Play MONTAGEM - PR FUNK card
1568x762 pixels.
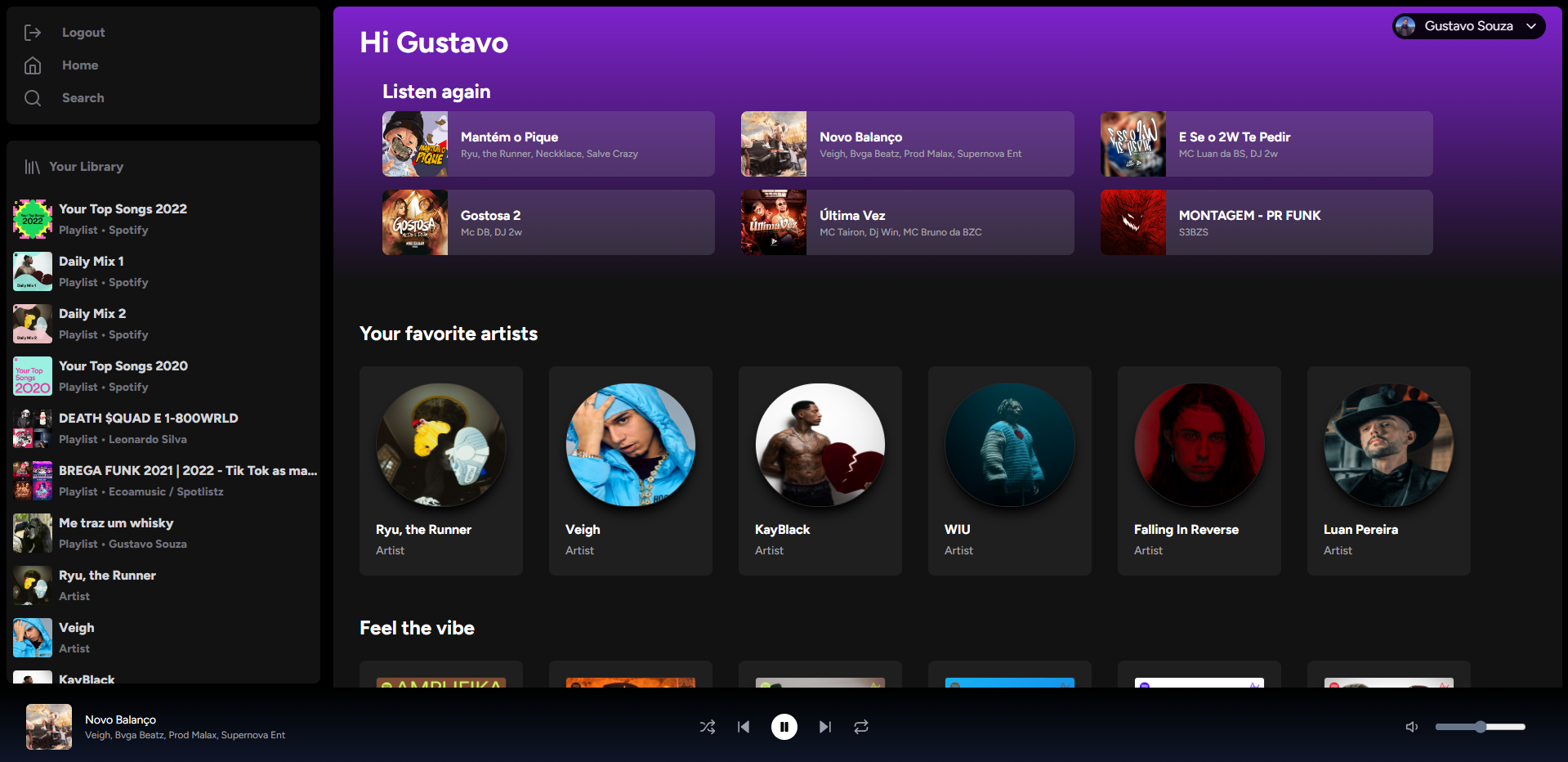click(1266, 222)
